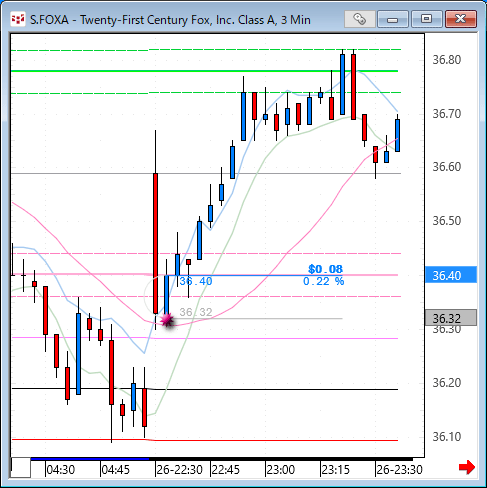Click the gray 36.32 price label
Screen dimensions: 487x488
coord(451,318)
